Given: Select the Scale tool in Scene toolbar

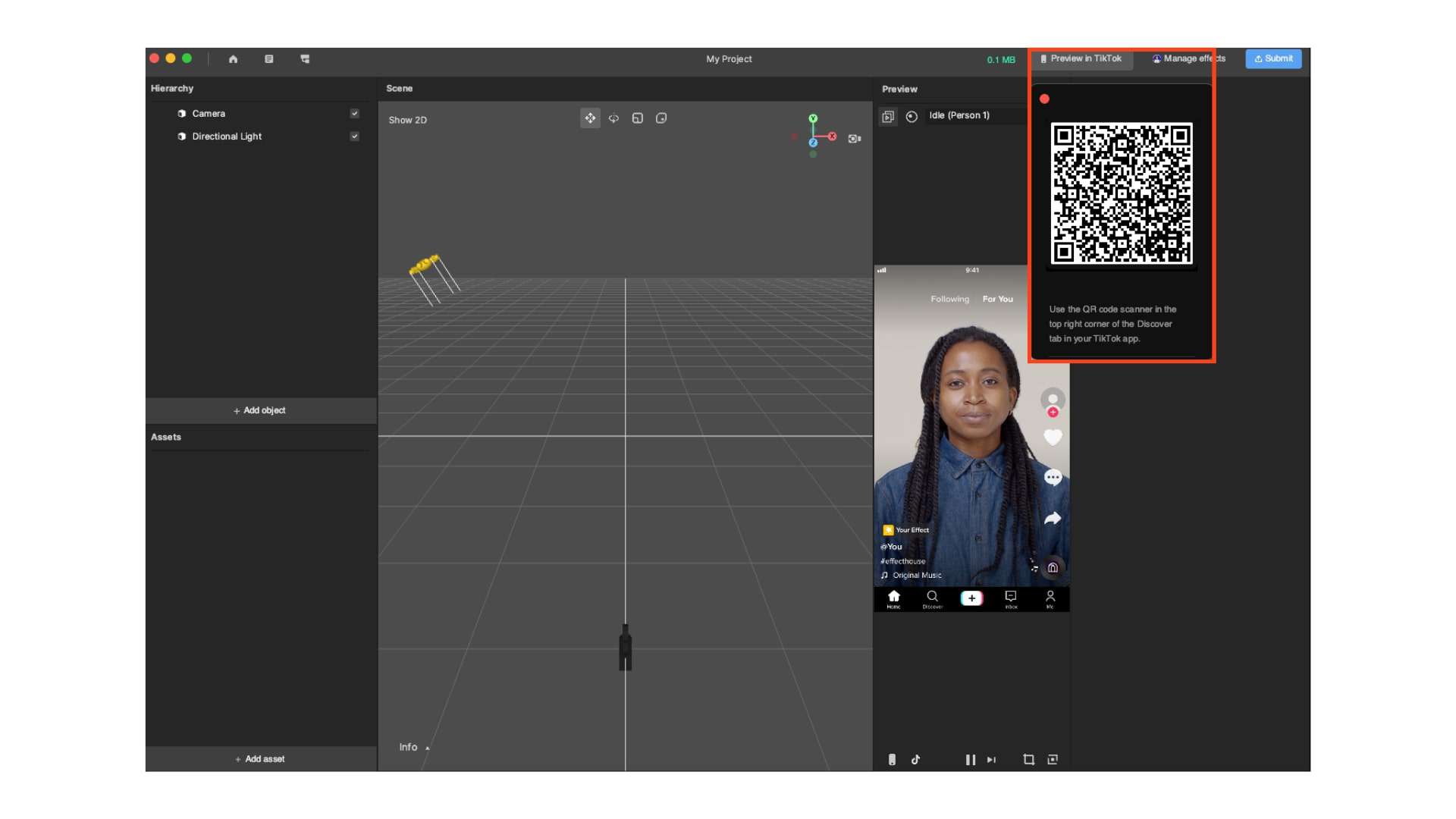Looking at the screenshot, I should 638,118.
